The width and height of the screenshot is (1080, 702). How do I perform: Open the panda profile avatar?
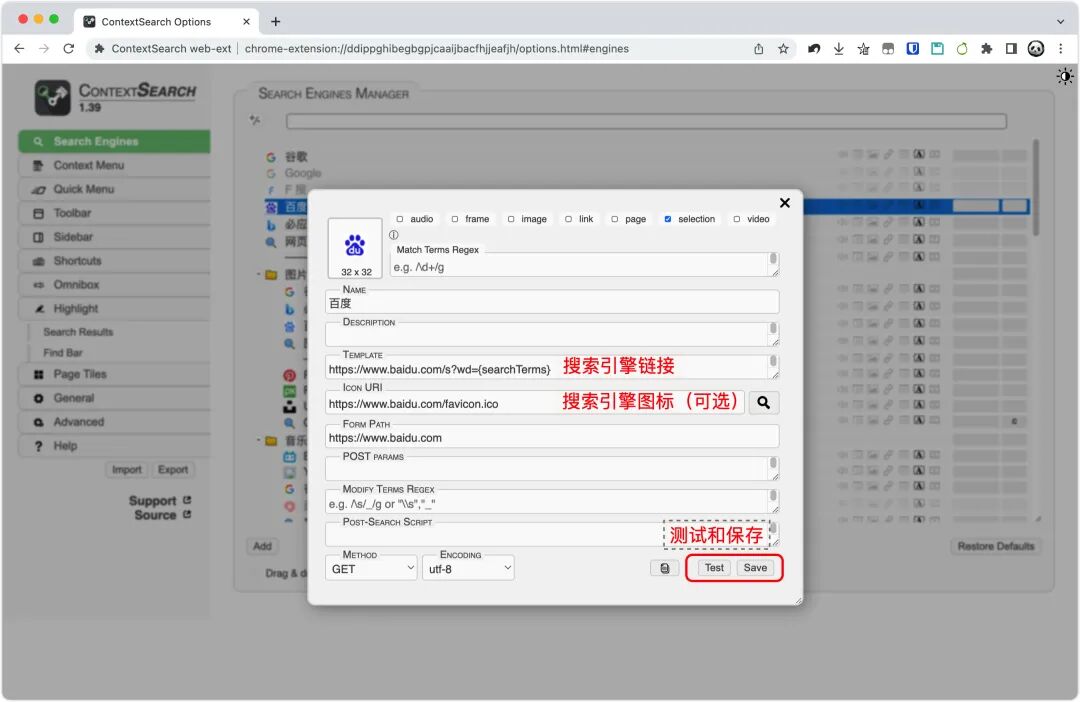1035,49
